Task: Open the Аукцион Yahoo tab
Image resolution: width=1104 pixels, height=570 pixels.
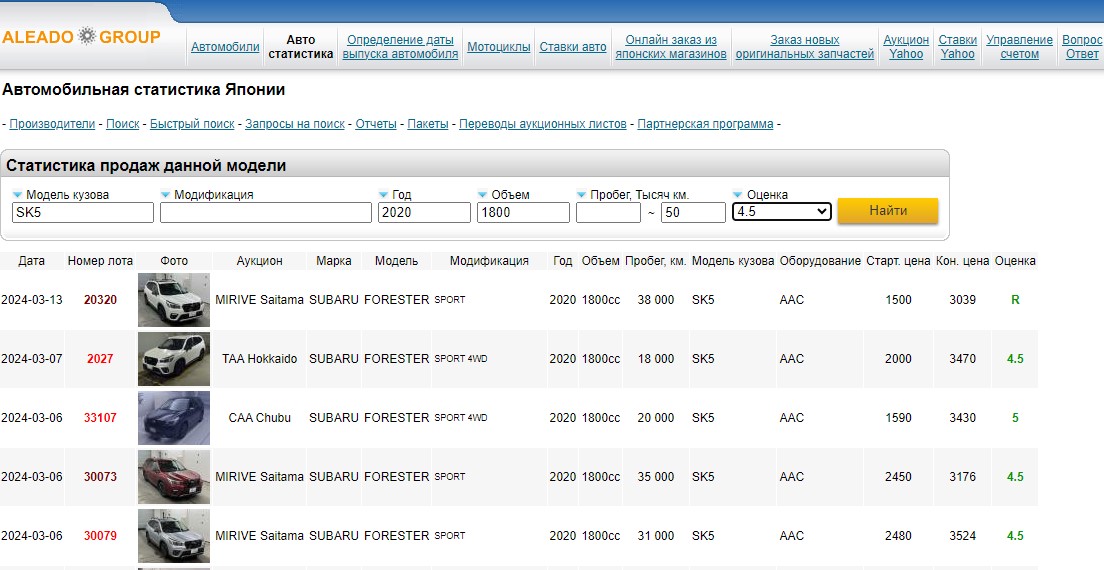Action: click(x=906, y=47)
